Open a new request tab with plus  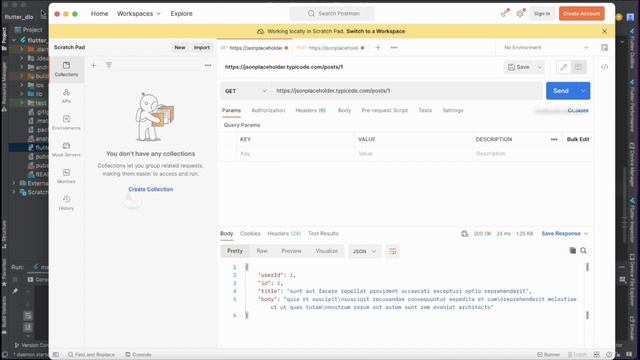[378, 48]
